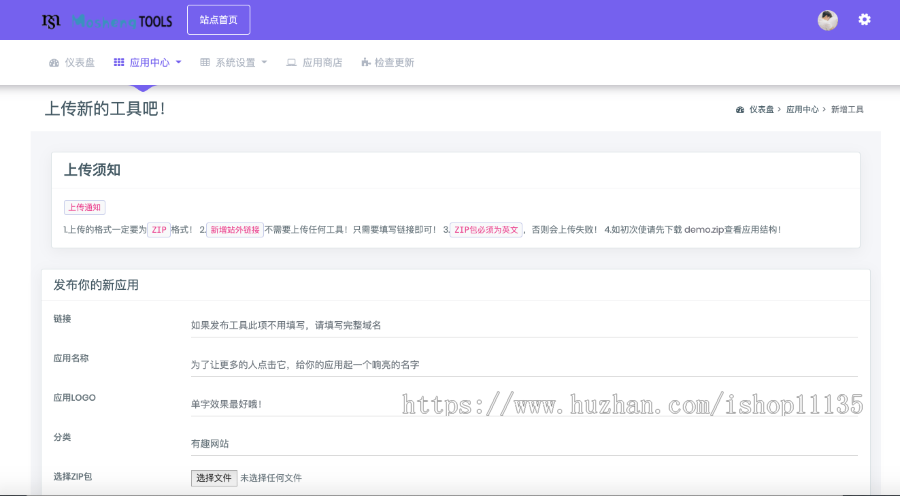
Task: Click the 系统设置 table icon
Action: click(x=205, y=62)
